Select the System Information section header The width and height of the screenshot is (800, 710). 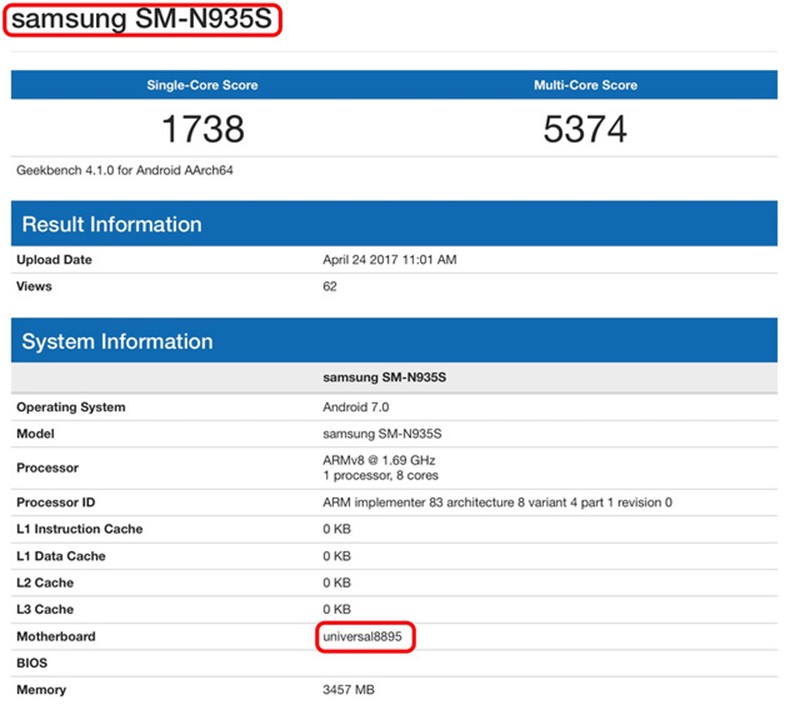pos(117,342)
